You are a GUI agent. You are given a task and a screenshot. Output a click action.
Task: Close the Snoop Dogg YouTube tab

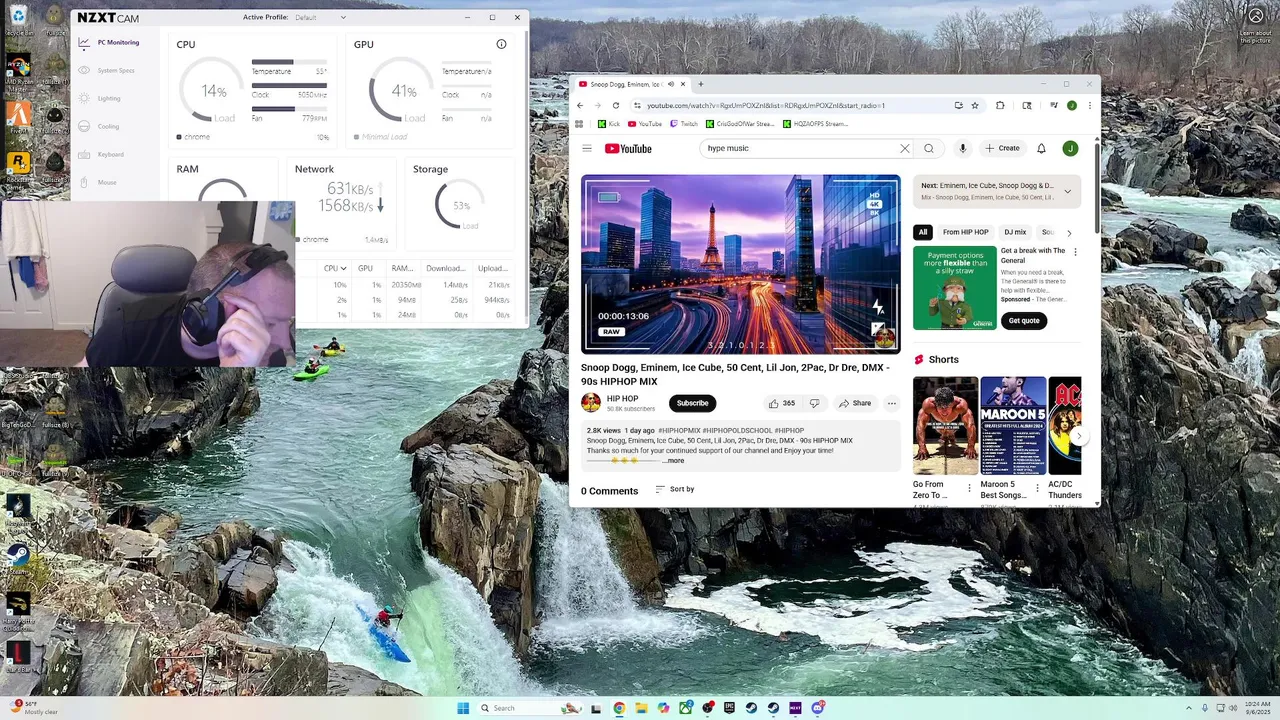point(683,84)
